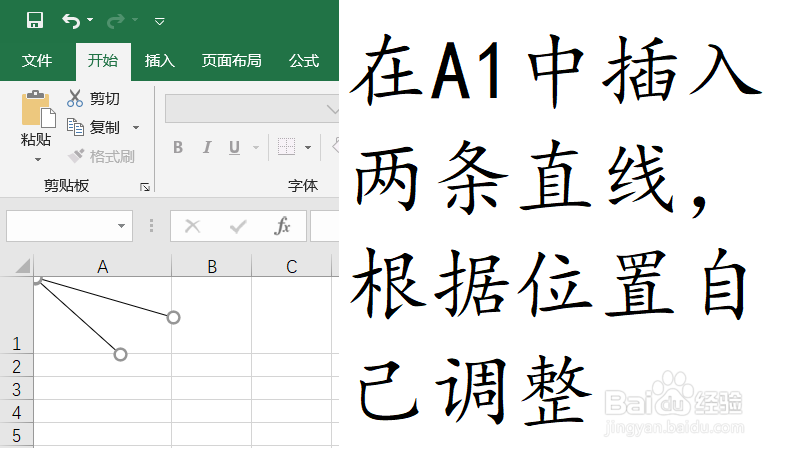Screen dimensions: 788x455
Task: Click the Select All corner triangle
Action: [x=23, y=265]
